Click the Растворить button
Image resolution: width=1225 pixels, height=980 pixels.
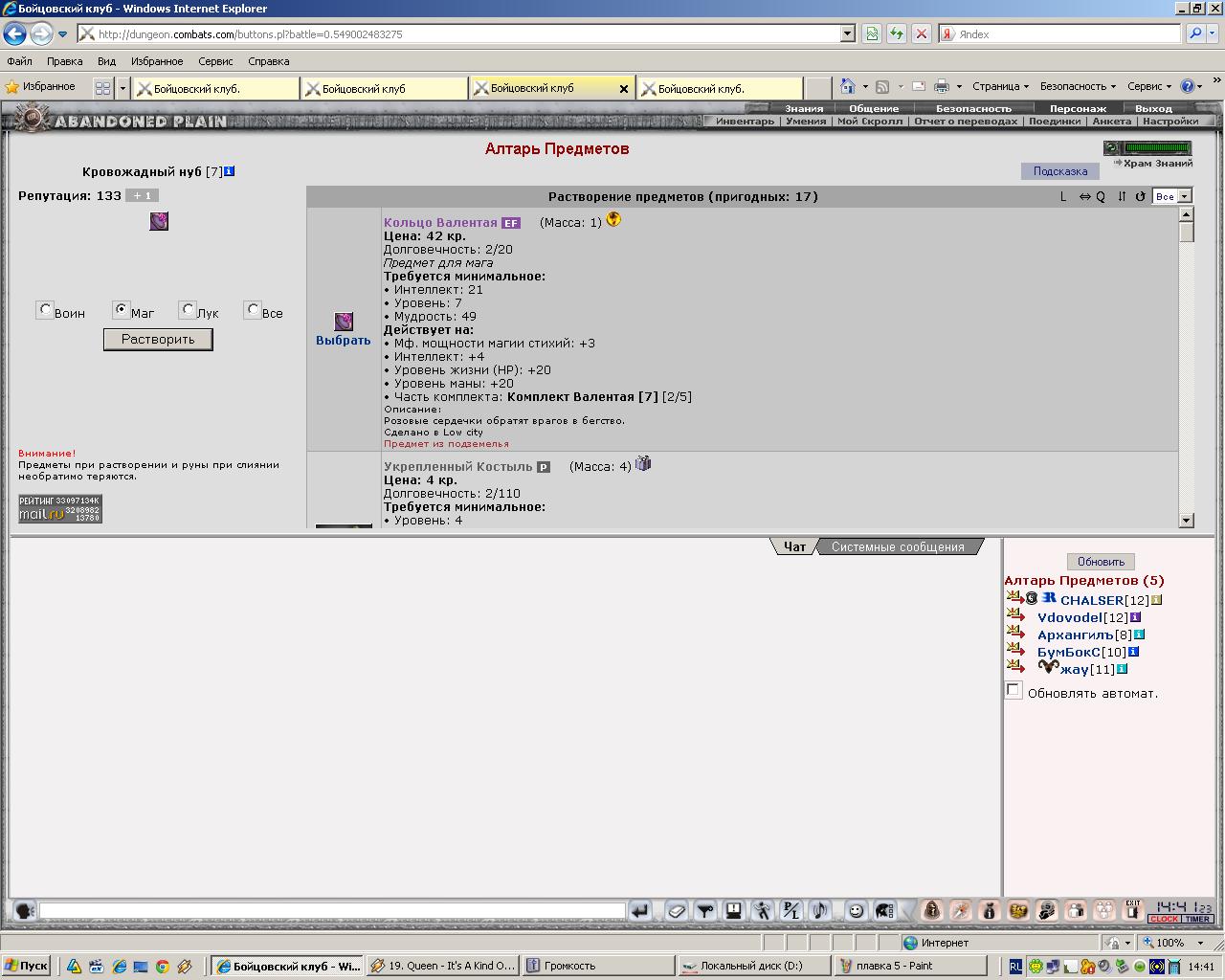pyautogui.click(x=158, y=340)
